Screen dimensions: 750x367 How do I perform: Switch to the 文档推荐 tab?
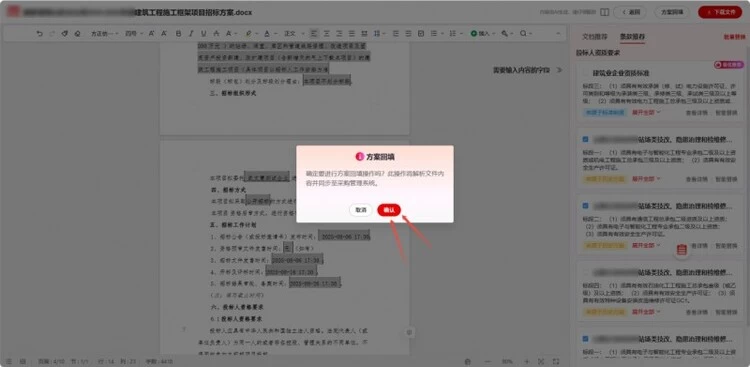[595, 37]
